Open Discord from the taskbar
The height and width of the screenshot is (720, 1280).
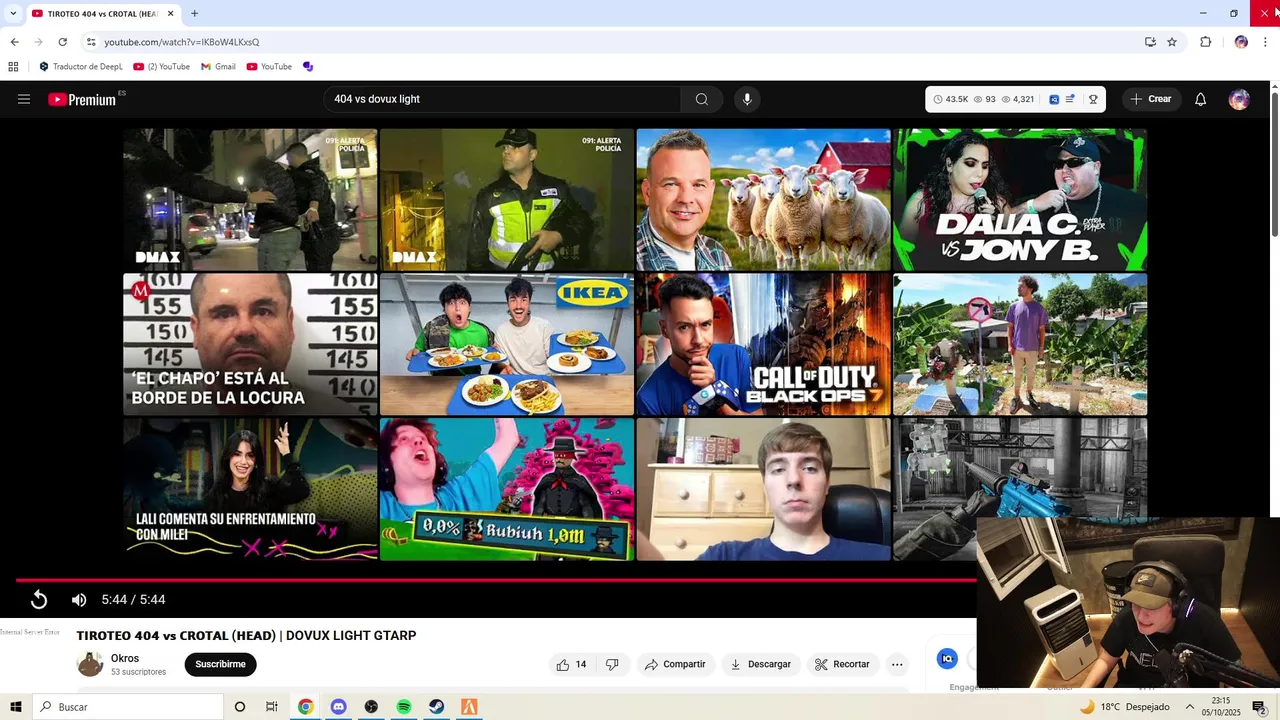pyautogui.click(x=338, y=707)
